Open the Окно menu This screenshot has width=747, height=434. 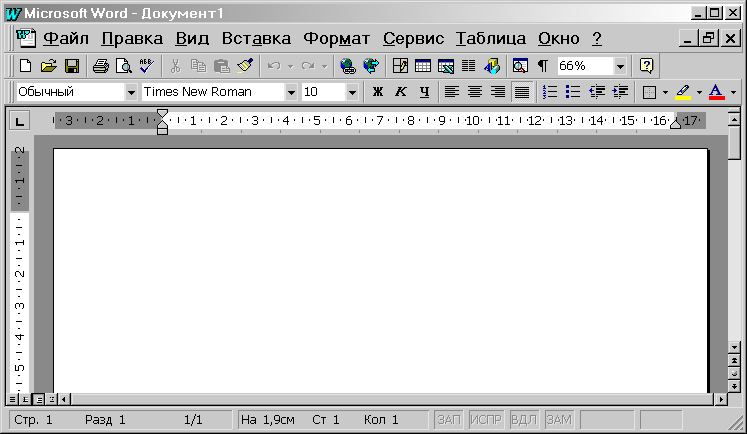click(x=559, y=39)
